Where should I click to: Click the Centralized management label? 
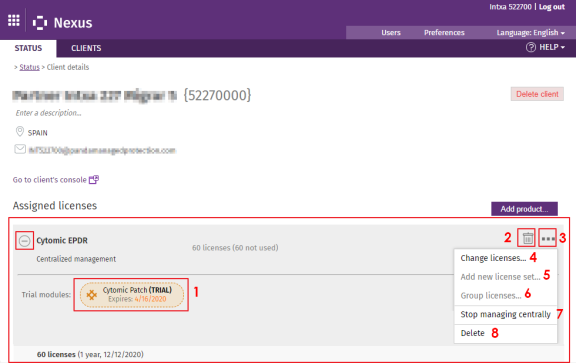coord(76,259)
